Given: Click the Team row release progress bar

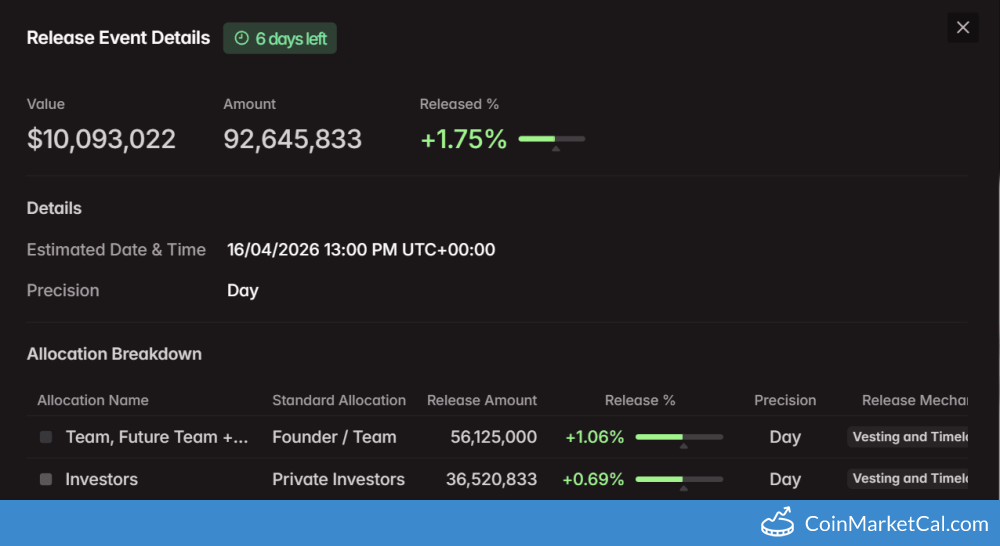Looking at the screenshot, I should [678, 437].
